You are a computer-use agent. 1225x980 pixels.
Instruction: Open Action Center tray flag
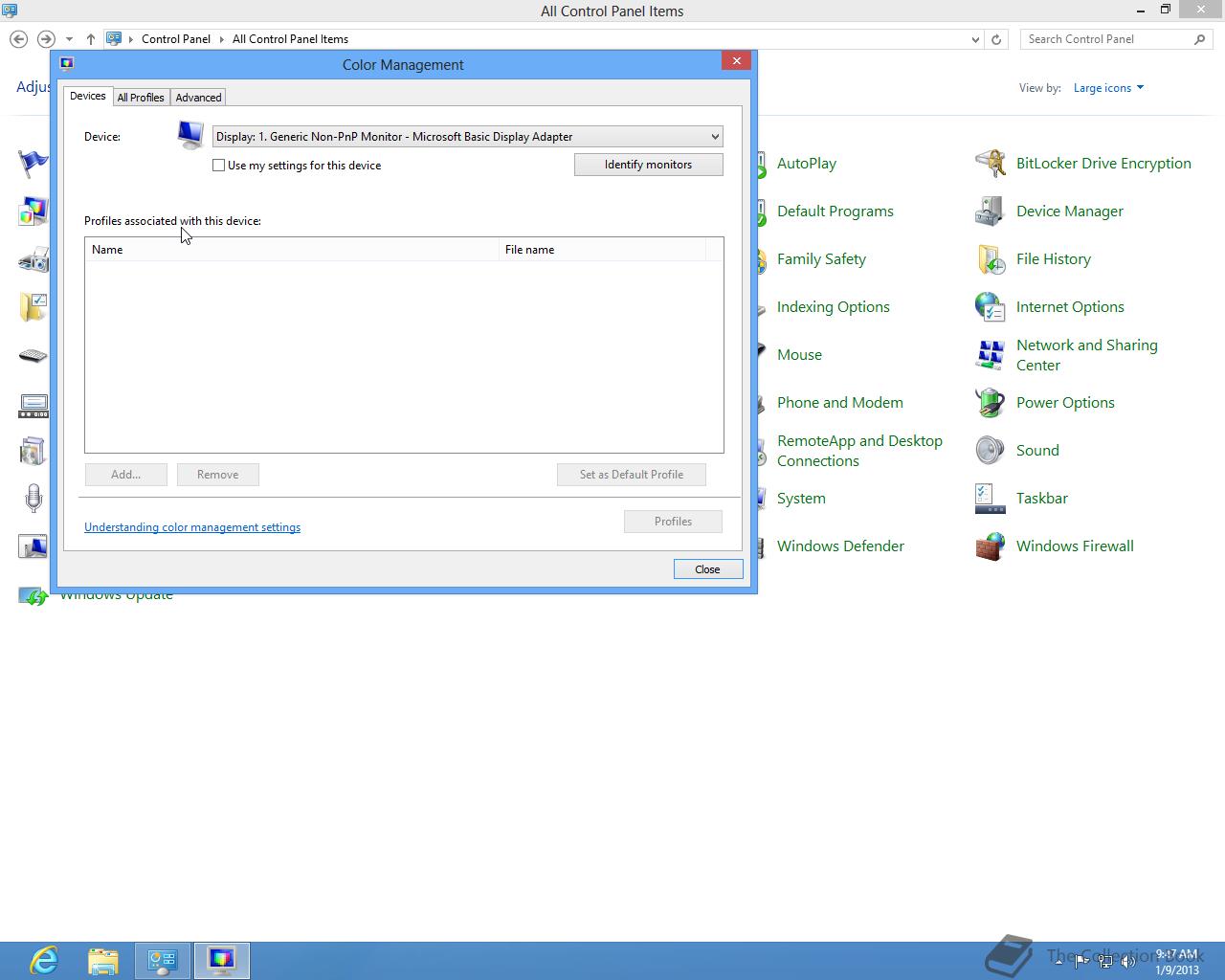[x=1082, y=962]
